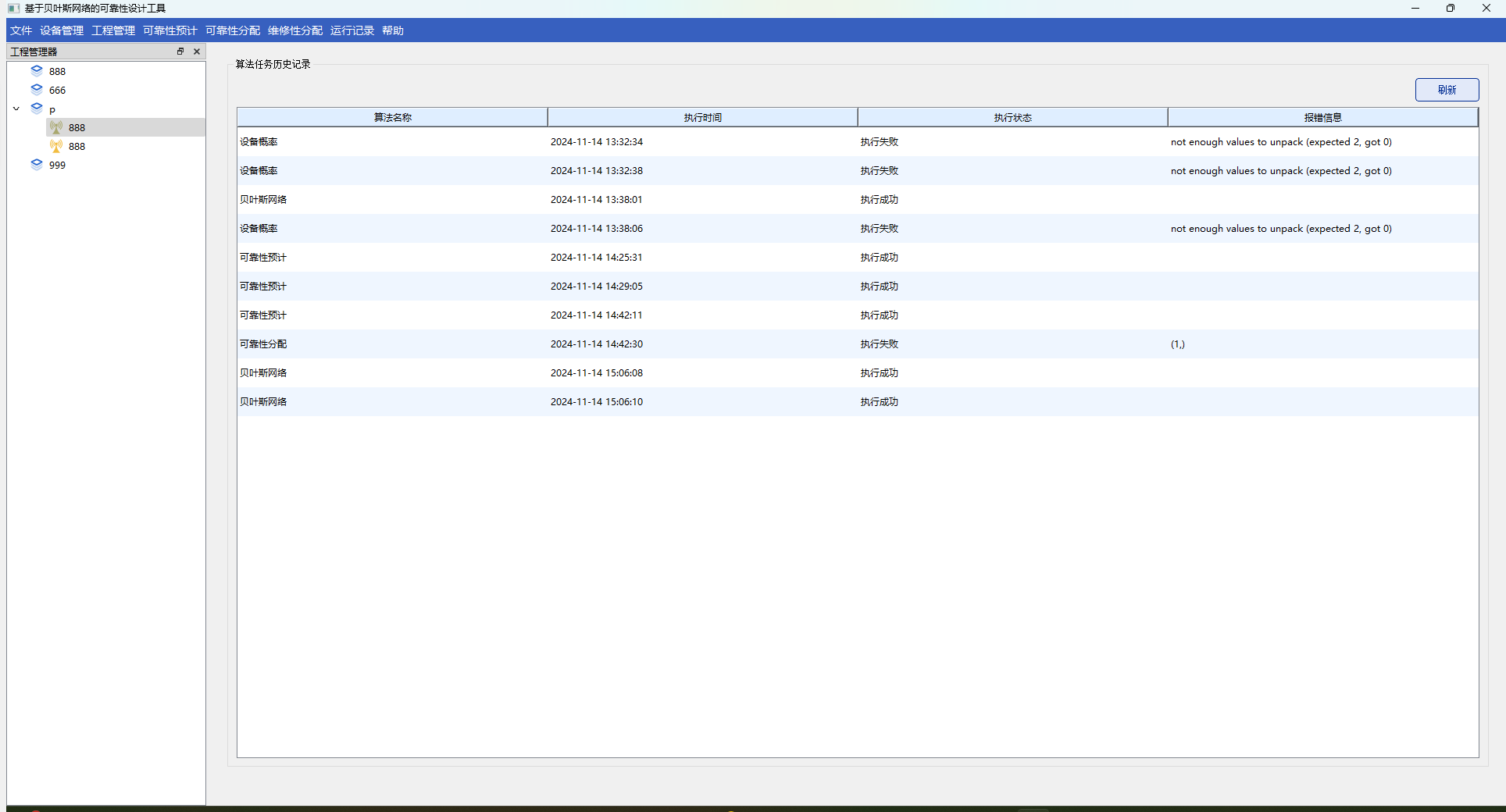The height and width of the screenshot is (812, 1506).
Task: Open the 运行记录 menu
Action: (352, 30)
